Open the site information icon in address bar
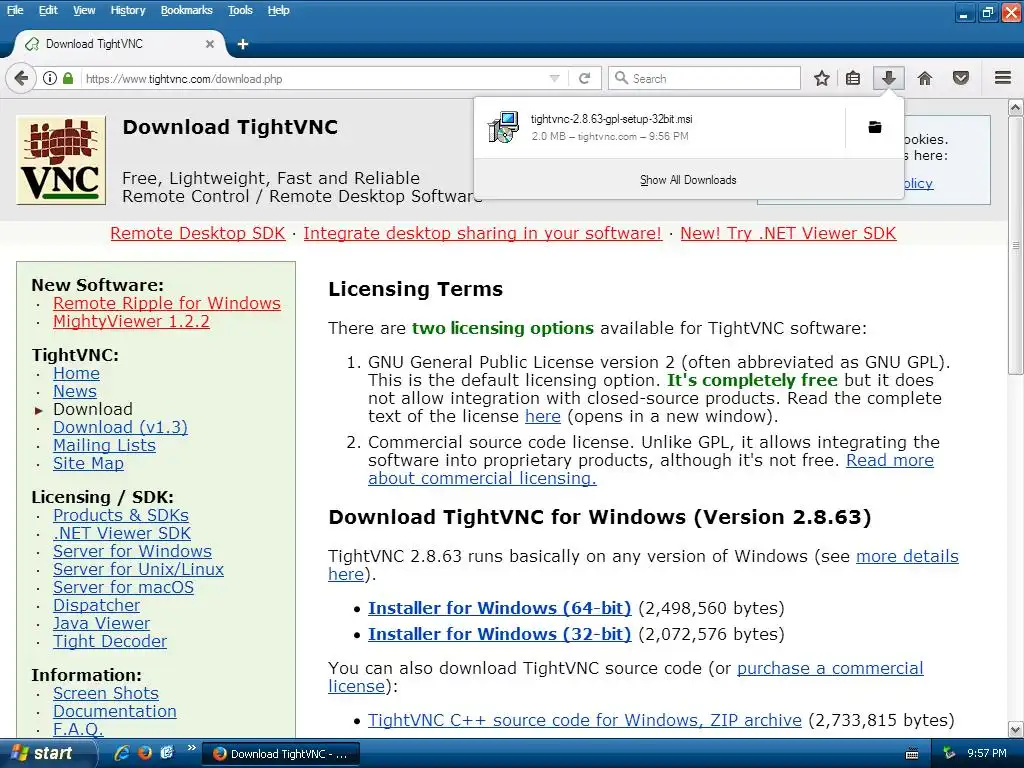The width and height of the screenshot is (1024, 768). pos(50,78)
